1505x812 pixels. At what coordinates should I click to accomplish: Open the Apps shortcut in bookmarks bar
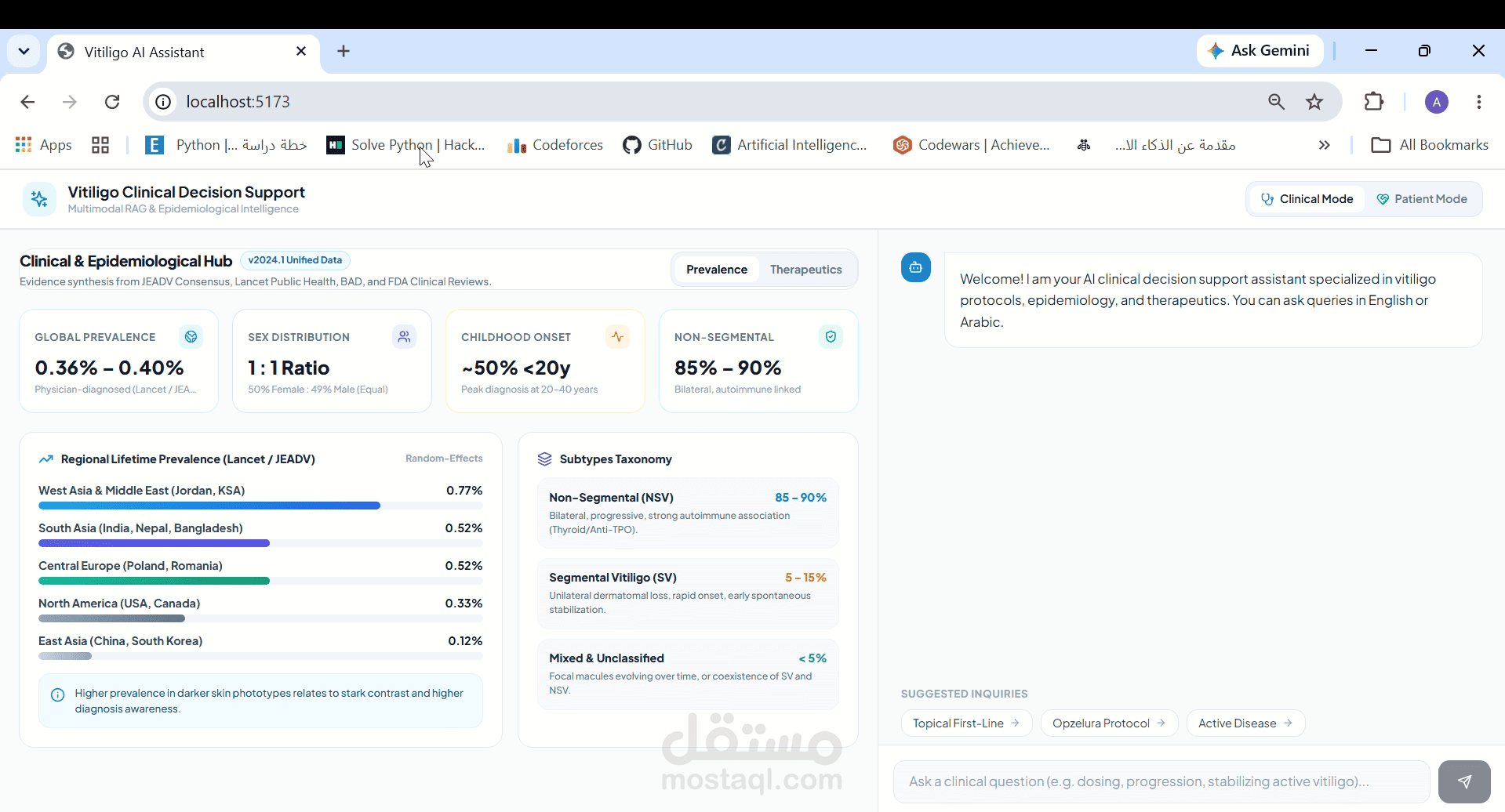coord(44,145)
